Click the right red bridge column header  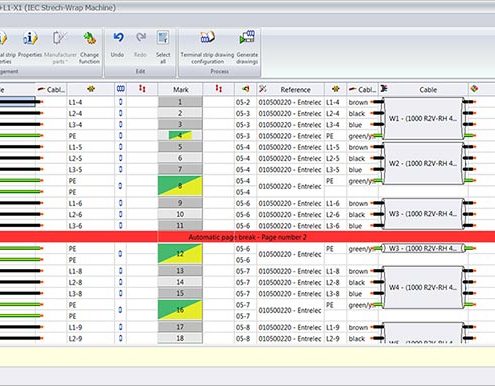click(x=219, y=89)
